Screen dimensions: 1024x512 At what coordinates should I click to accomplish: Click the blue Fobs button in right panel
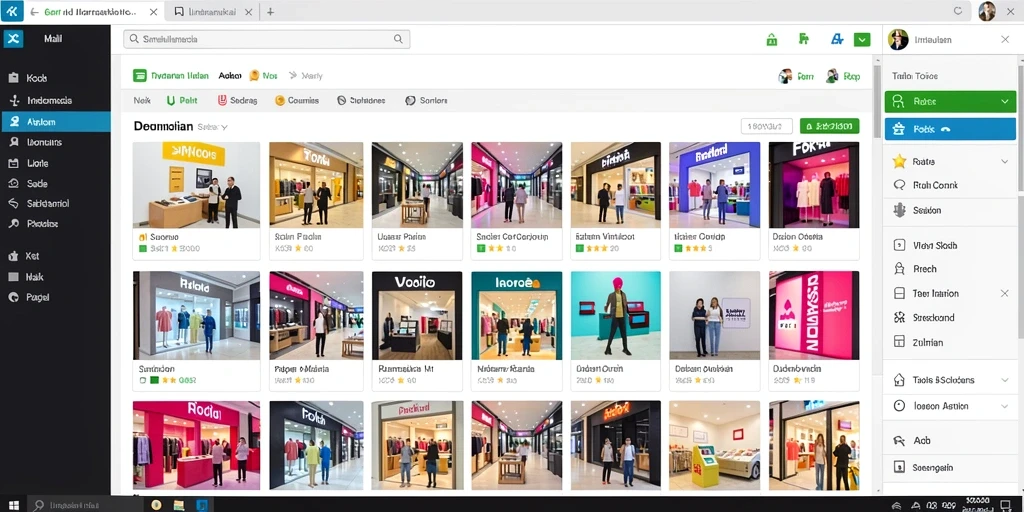950,129
